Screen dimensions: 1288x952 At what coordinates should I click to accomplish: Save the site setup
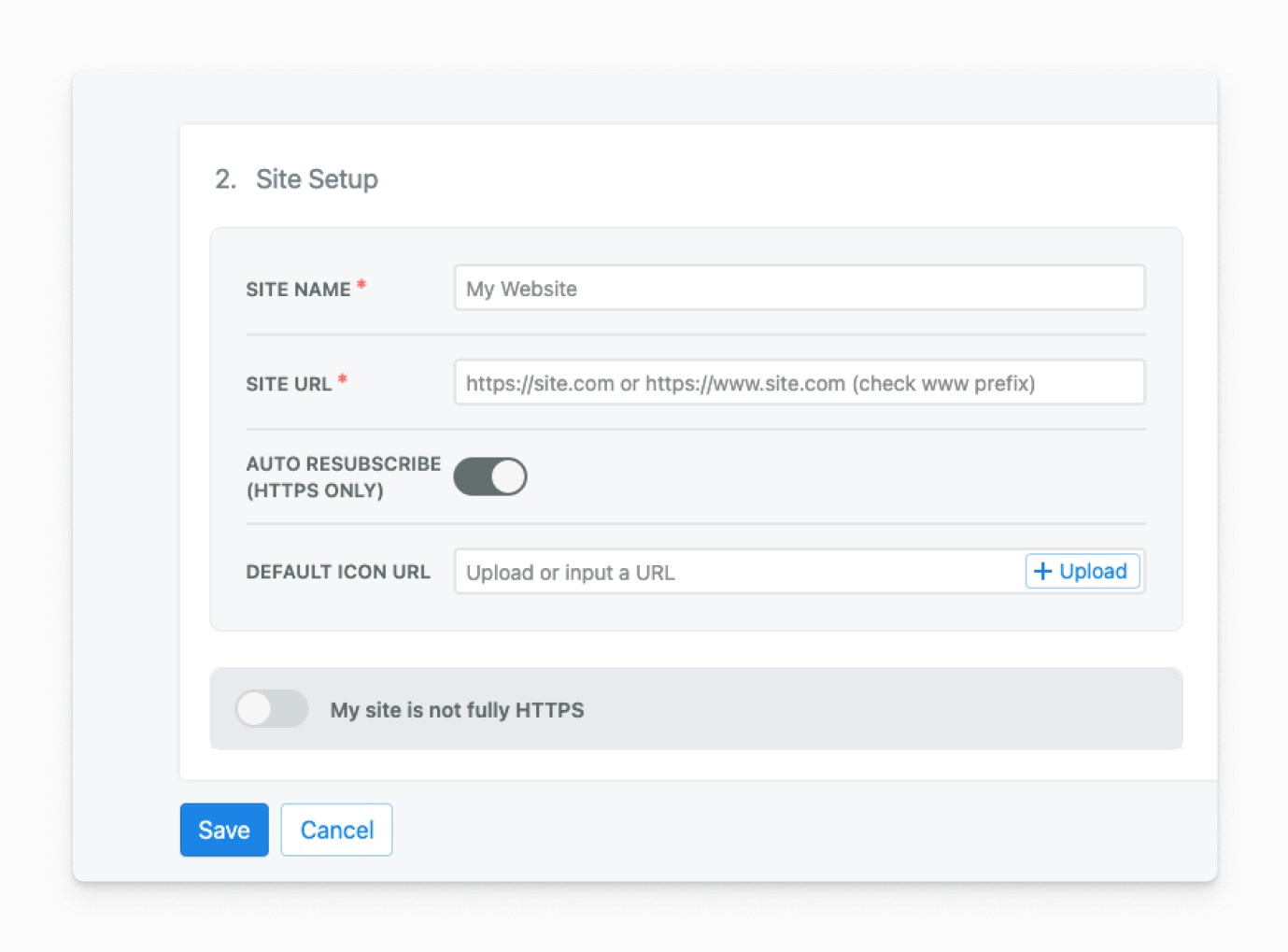pyautogui.click(x=224, y=830)
